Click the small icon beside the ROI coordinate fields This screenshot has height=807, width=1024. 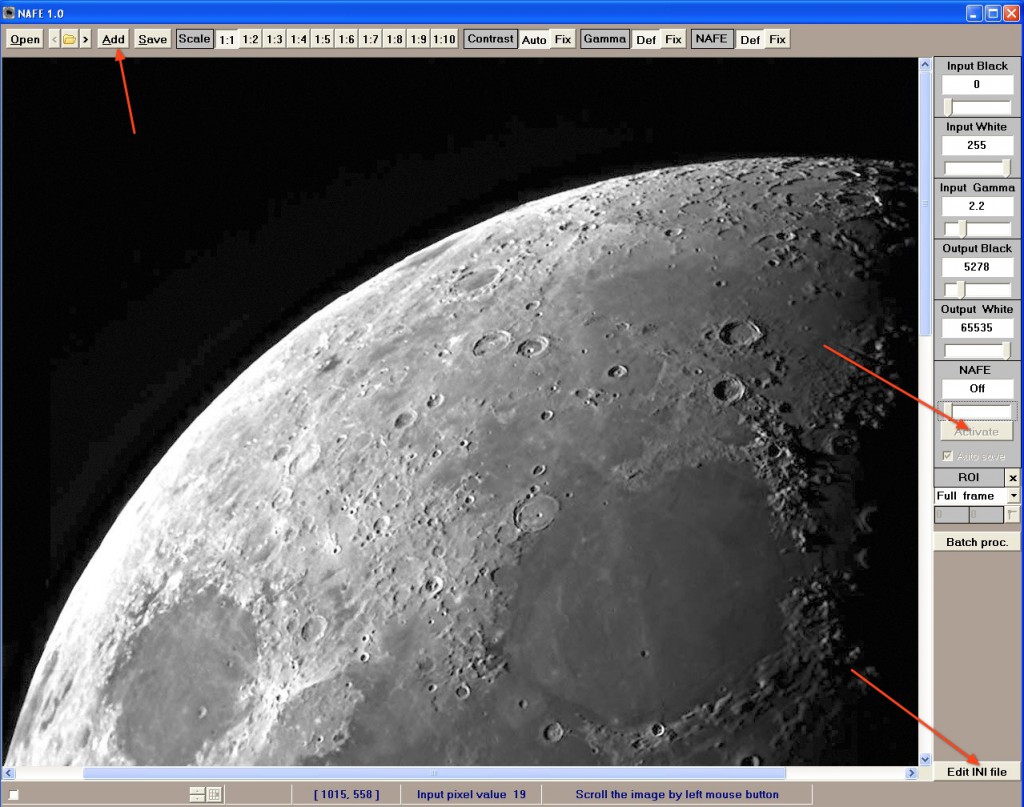[1012, 514]
